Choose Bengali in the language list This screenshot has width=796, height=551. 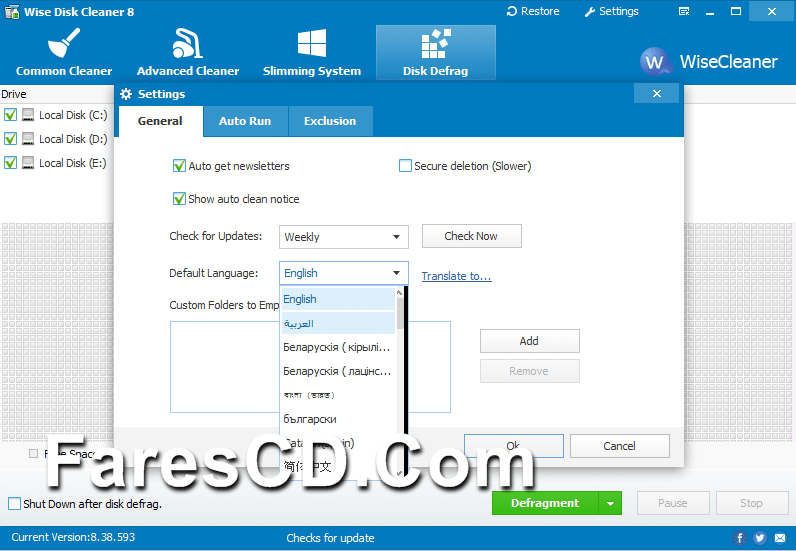[338, 395]
